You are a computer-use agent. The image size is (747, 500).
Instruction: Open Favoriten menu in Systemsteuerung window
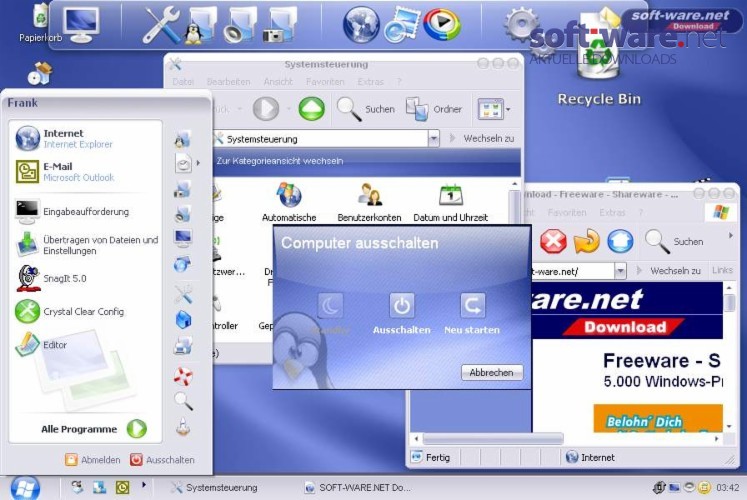coord(325,82)
